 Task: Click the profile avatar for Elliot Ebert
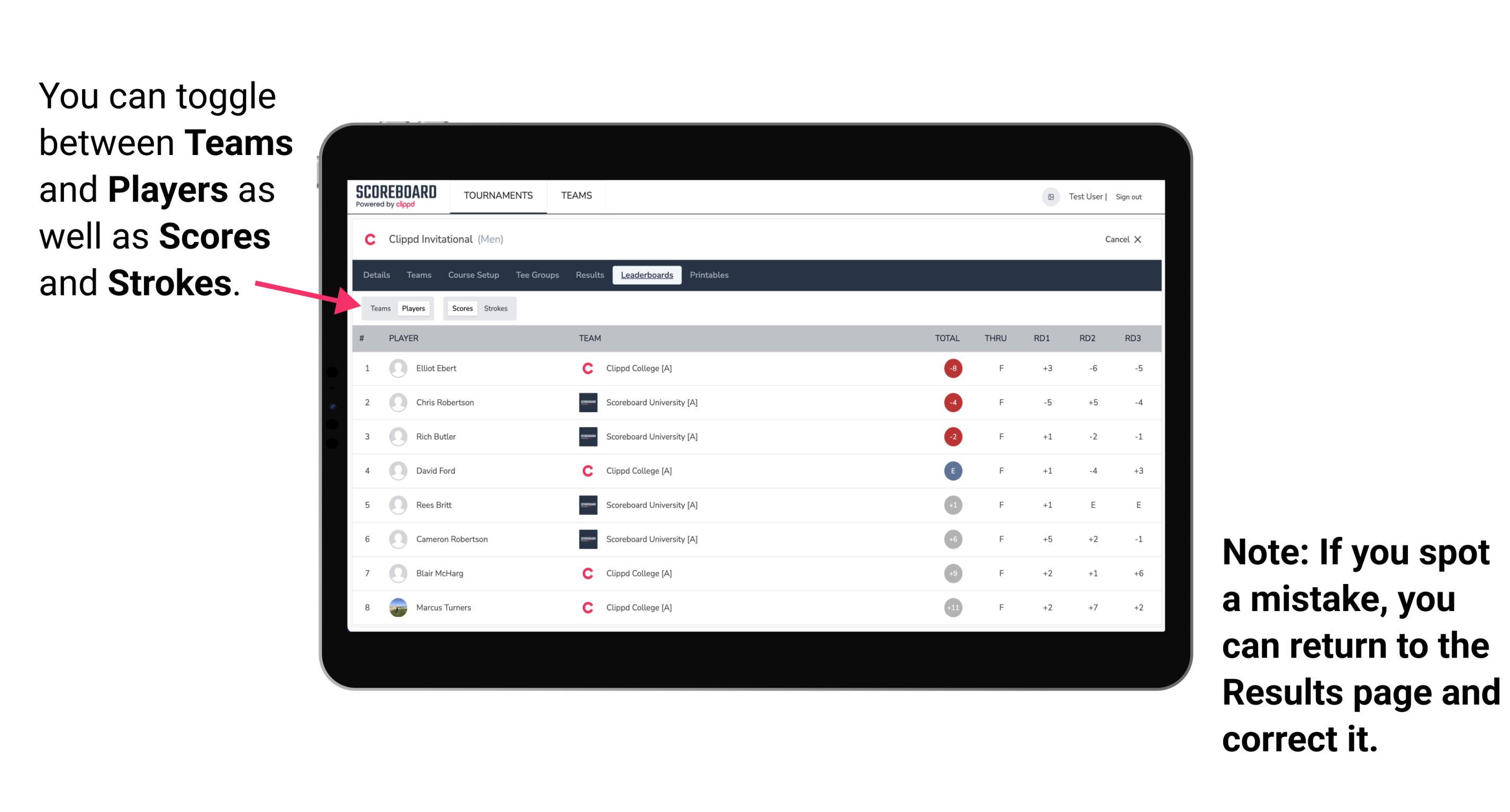[397, 368]
